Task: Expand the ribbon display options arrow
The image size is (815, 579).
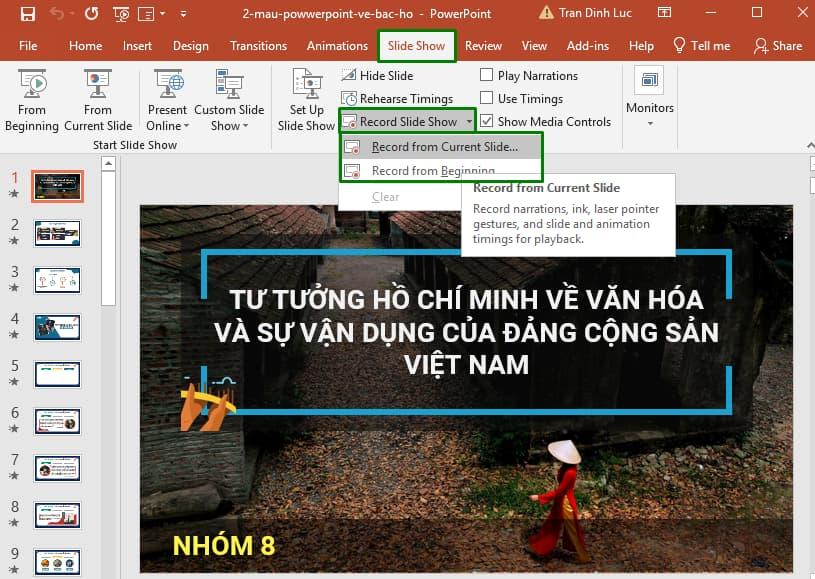Action: (x=183, y=13)
